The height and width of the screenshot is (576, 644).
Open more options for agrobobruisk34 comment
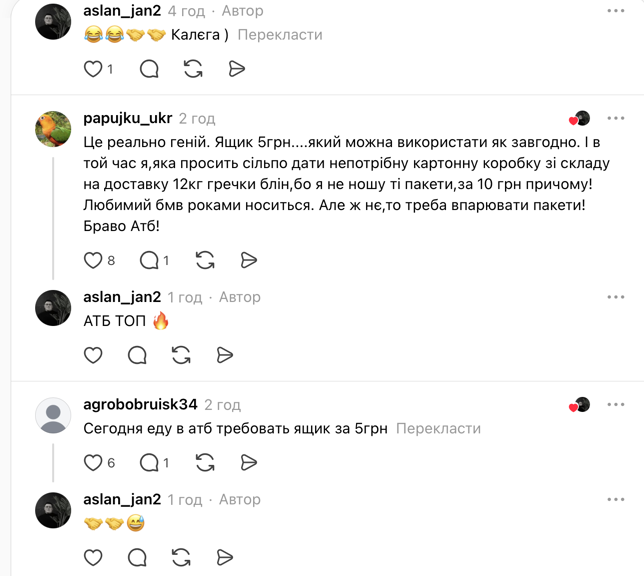(x=616, y=405)
